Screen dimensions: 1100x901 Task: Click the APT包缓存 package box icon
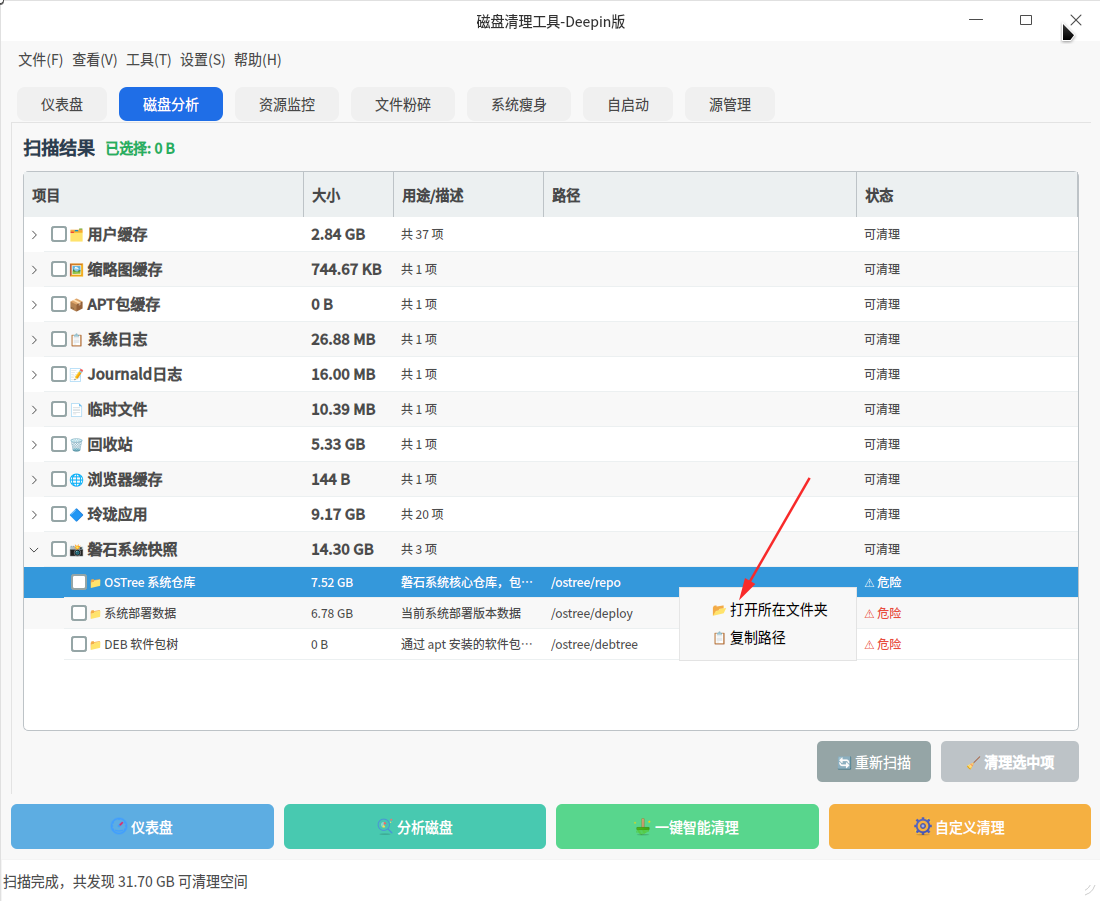point(76,305)
